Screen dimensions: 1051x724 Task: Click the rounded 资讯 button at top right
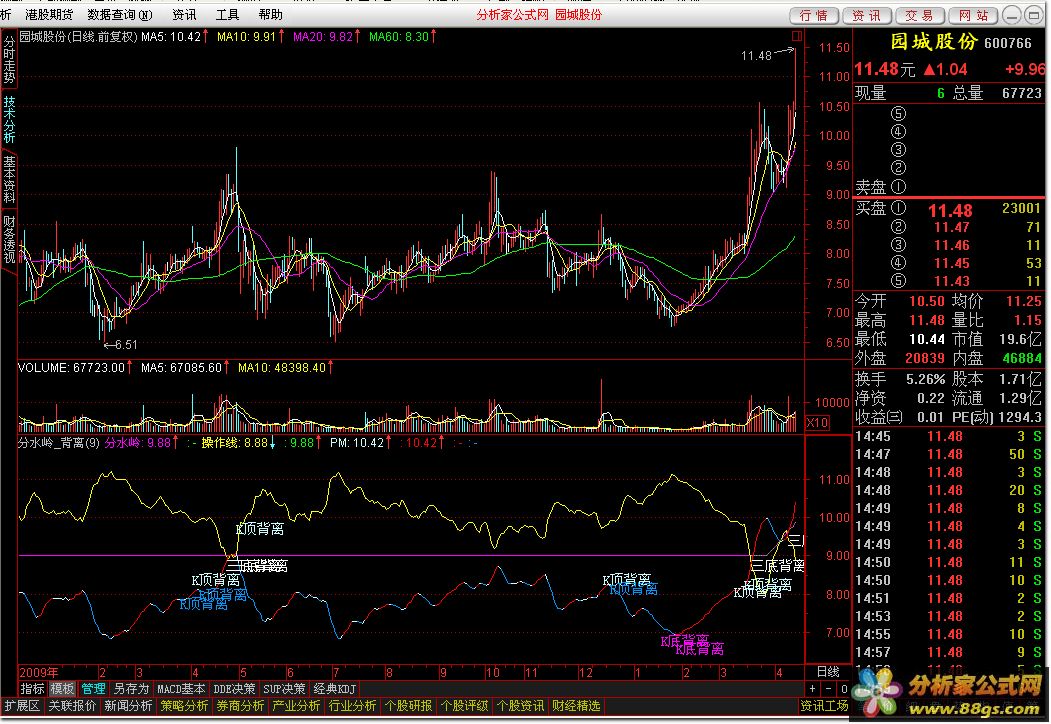(867, 15)
